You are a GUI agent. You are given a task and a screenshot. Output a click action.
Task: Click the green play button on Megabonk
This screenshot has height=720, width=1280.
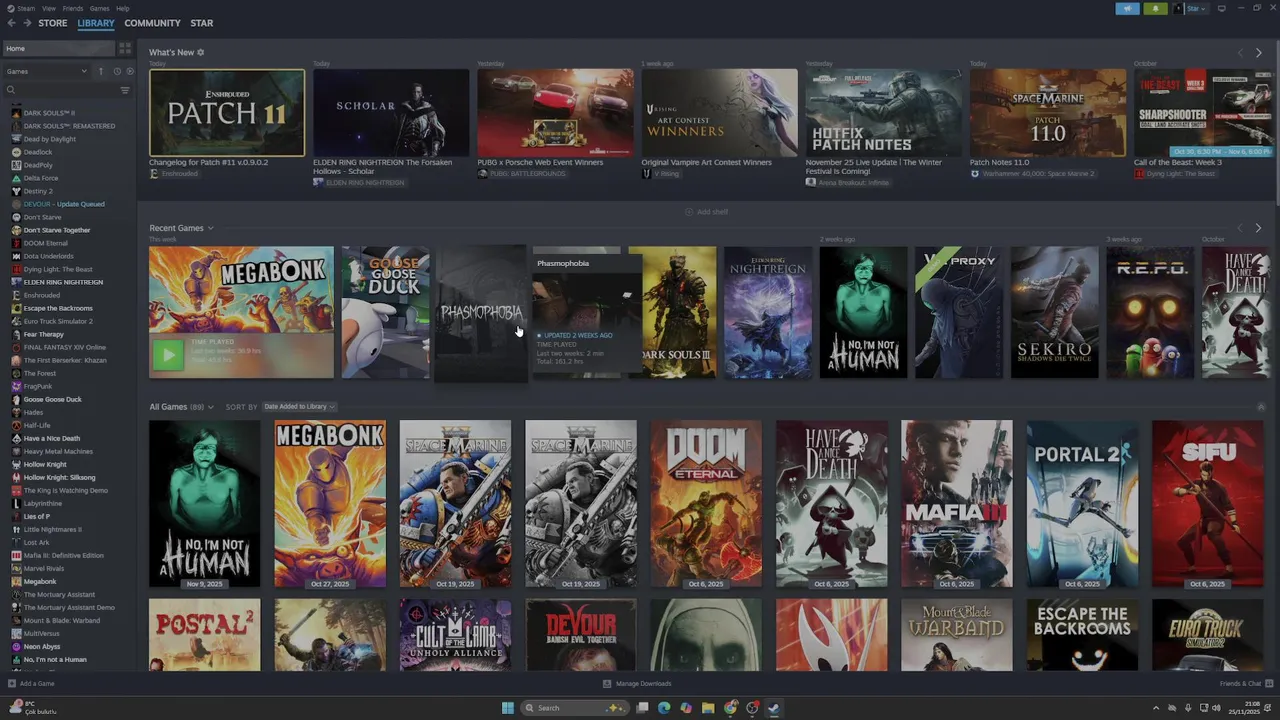point(168,354)
